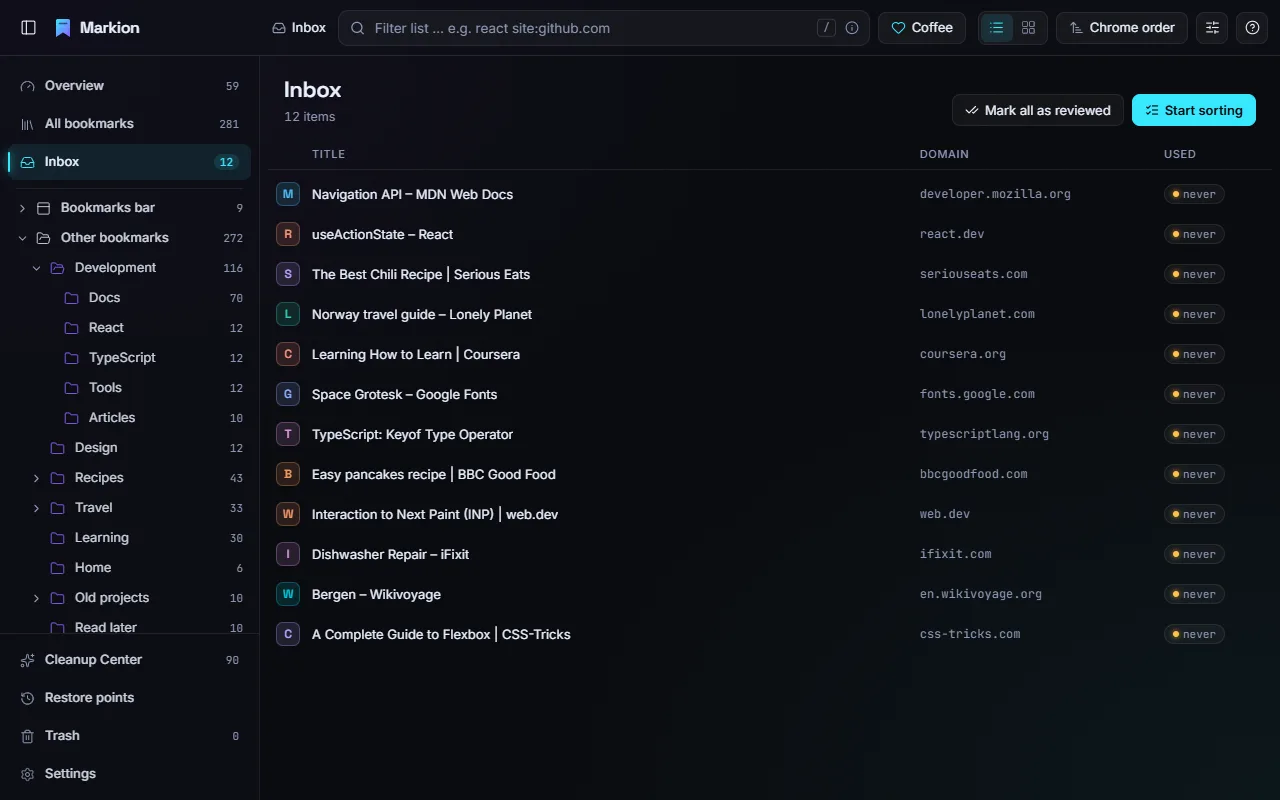Click the G favicon for Space Grotesk

click(288, 394)
